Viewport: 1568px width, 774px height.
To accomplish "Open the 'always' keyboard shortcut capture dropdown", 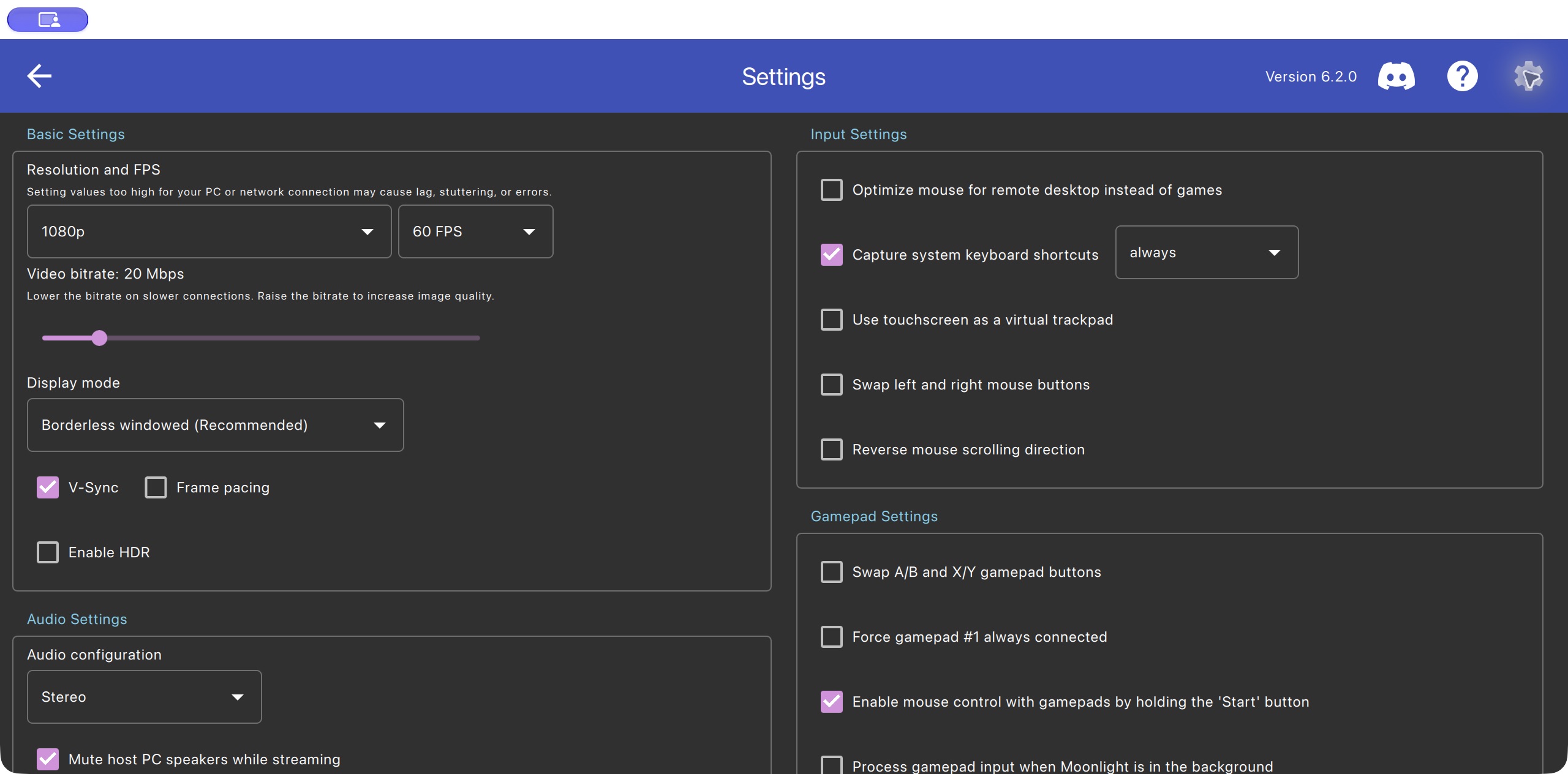I will click(x=1207, y=252).
